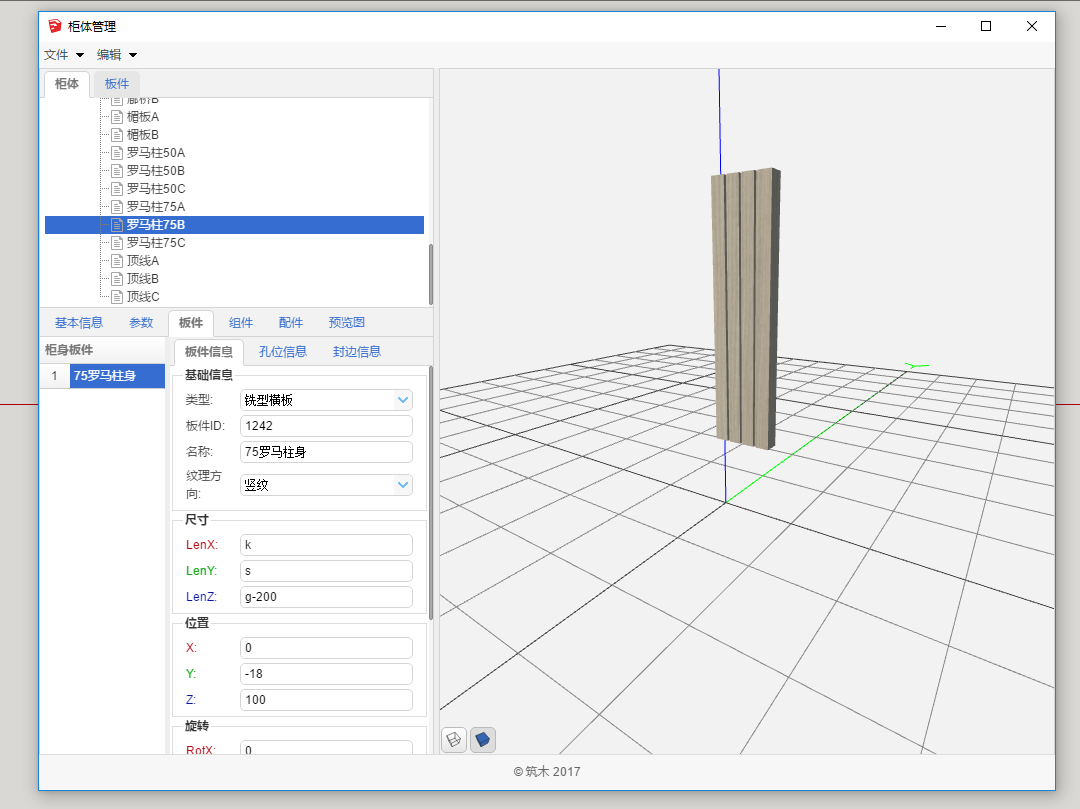Viewport: 1080px width, 809px height.
Task: Select the 罗马柱75A document icon
Action: tap(117, 206)
